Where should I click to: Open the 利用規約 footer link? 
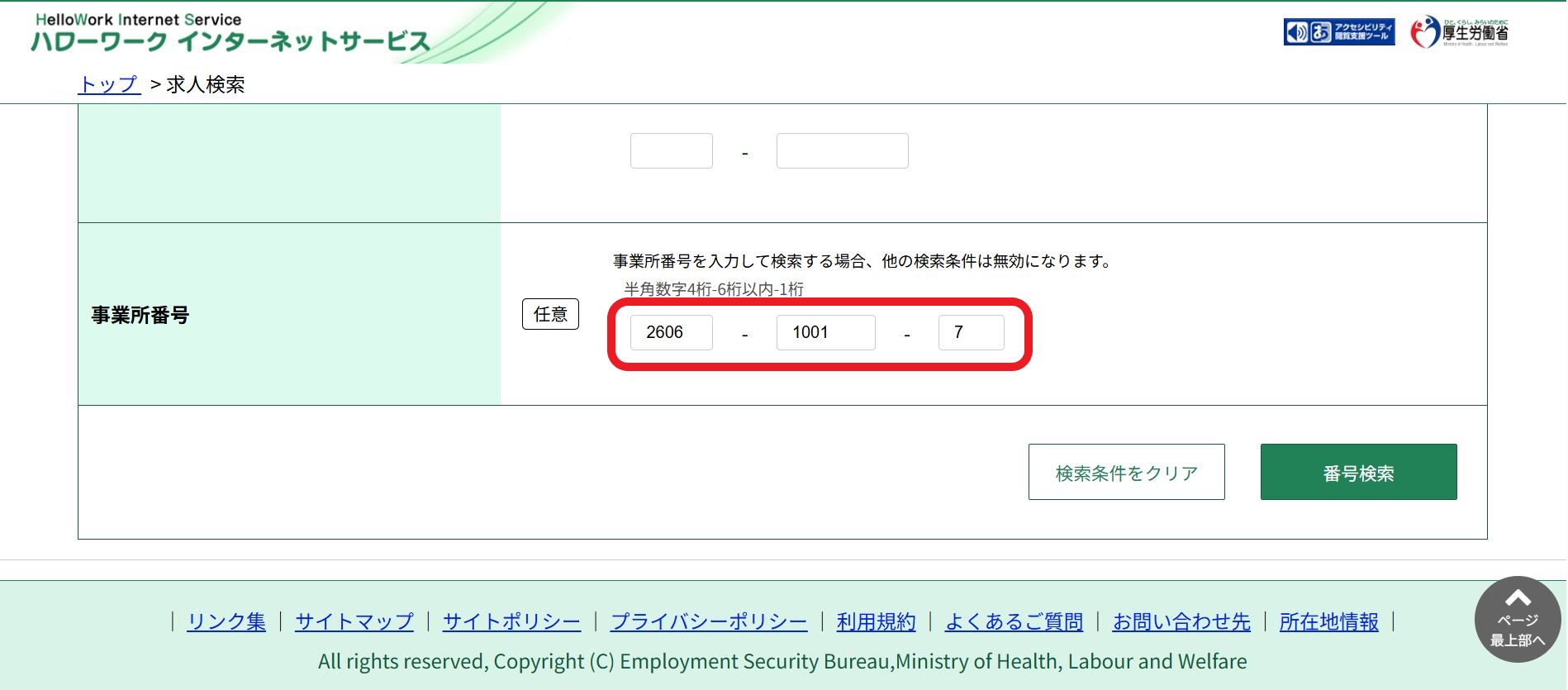(876, 621)
